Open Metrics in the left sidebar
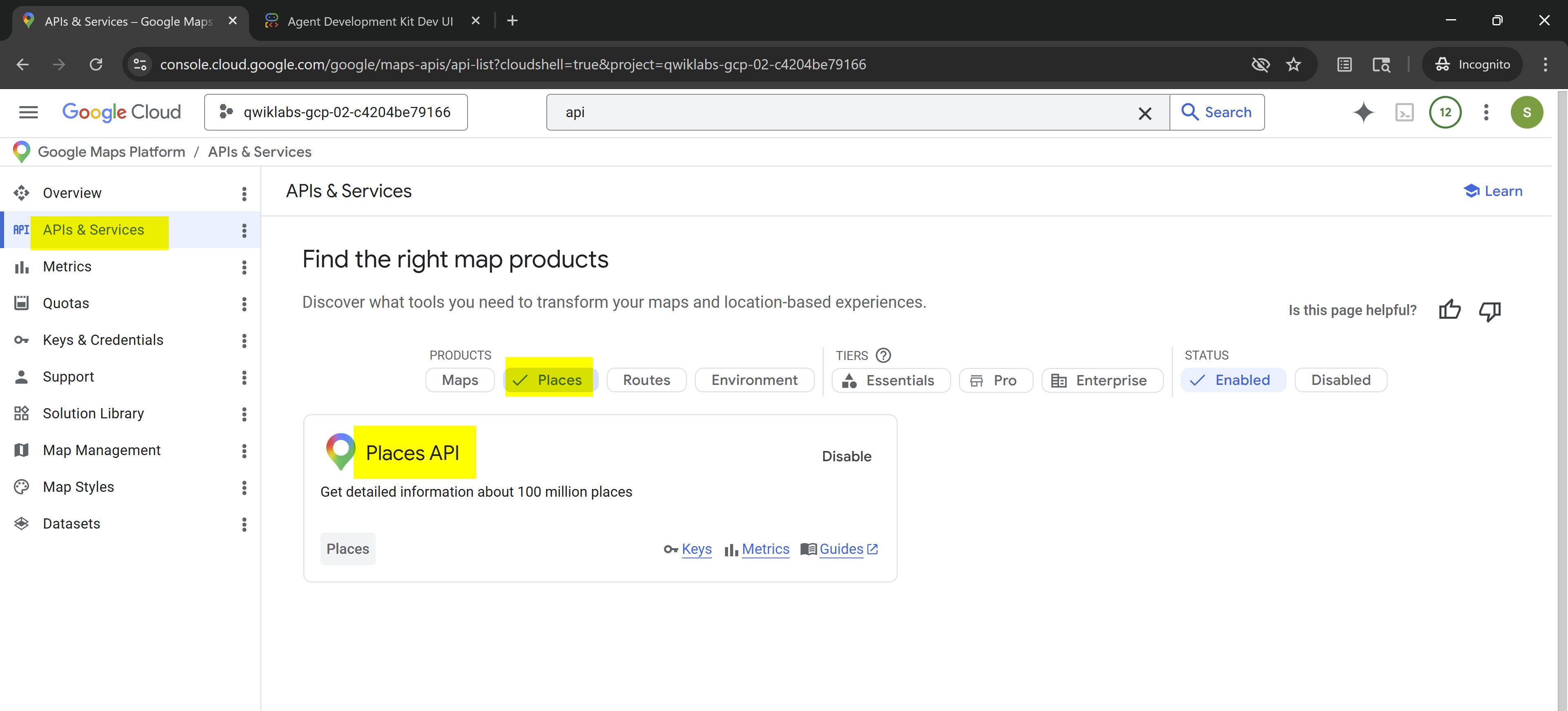 (67, 267)
